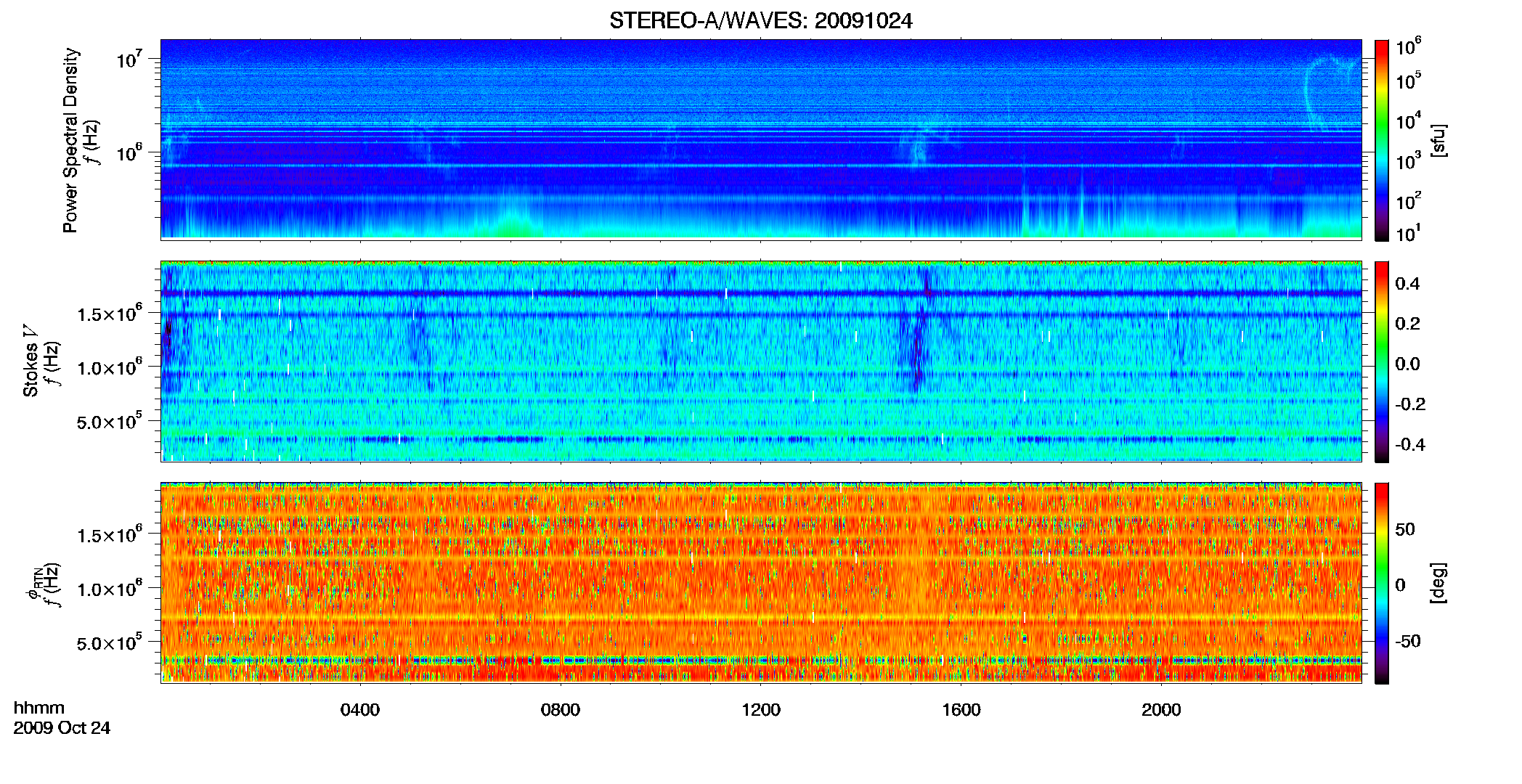Click the 0800 time label
1522x784 pixels.
561,710
